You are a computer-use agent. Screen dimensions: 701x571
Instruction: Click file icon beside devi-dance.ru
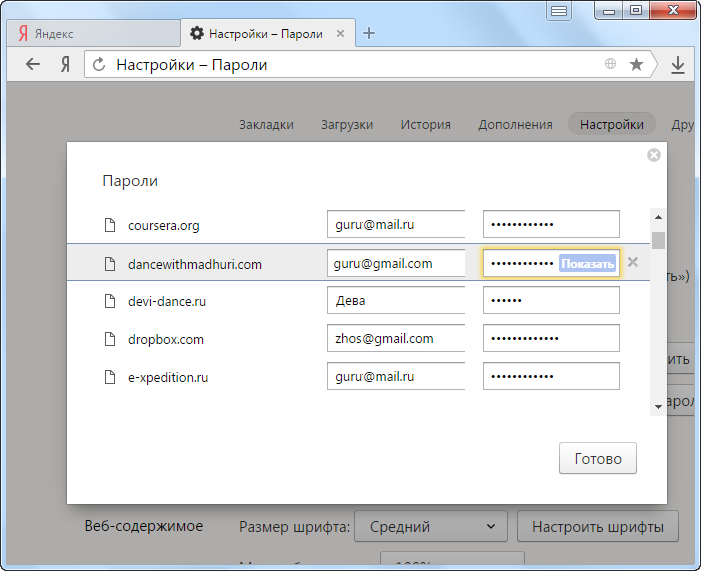click(x=110, y=301)
